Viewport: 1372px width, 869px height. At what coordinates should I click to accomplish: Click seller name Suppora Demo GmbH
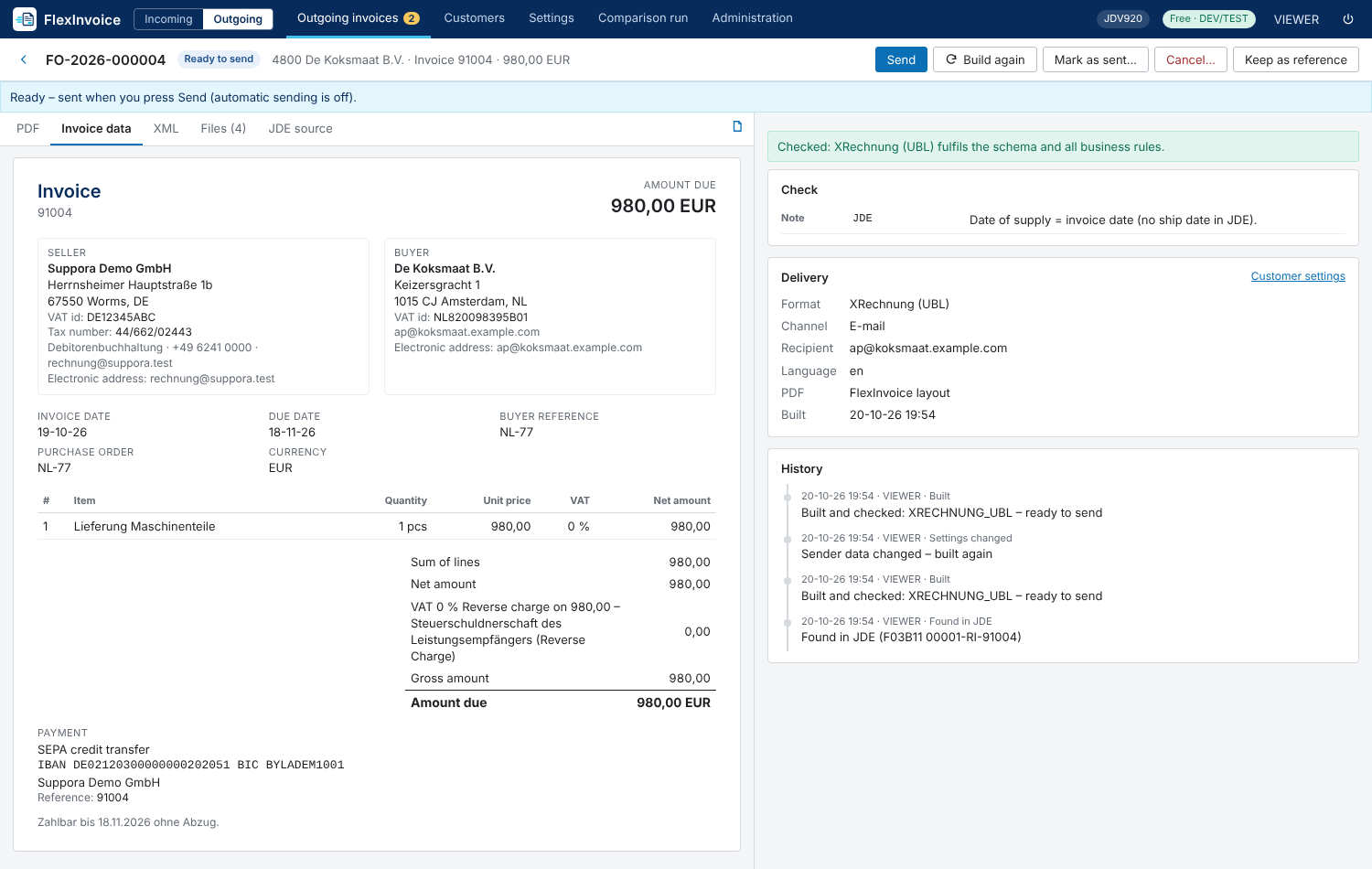(x=110, y=269)
